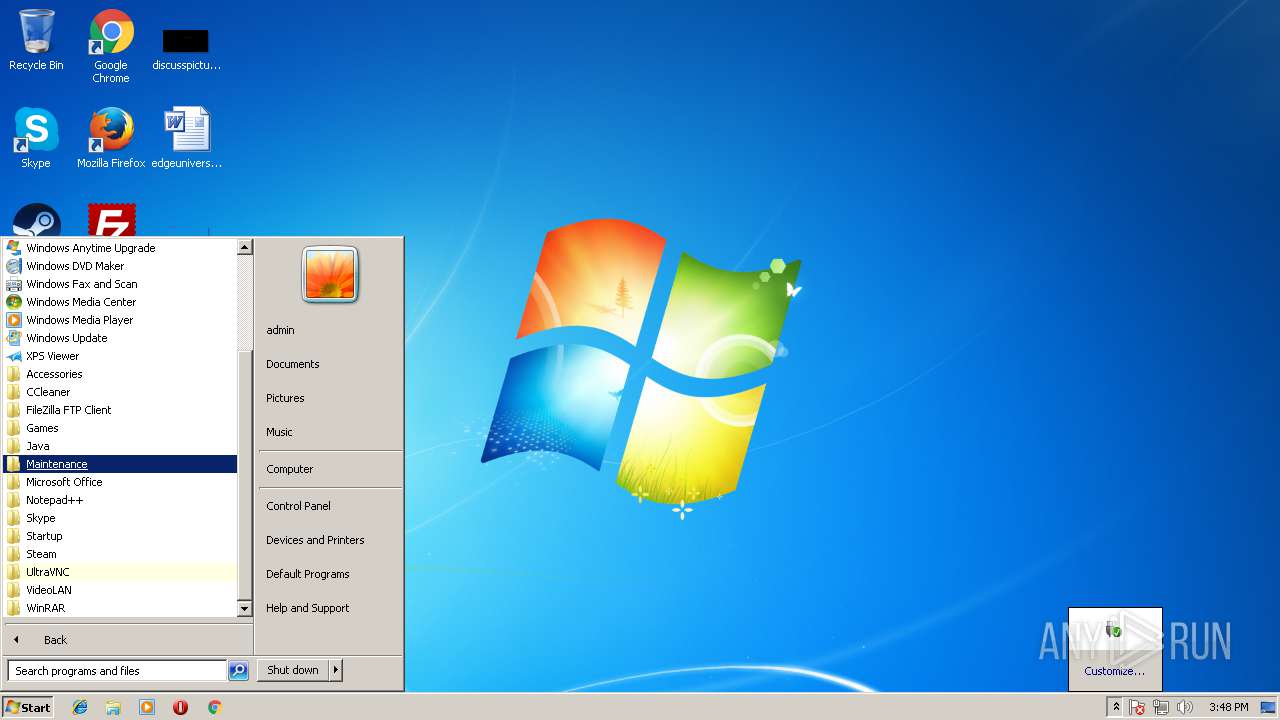This screenshot has width=1280, height=720.
Task: Open Windows Anytime Upgrade
Action: point(120,248)
